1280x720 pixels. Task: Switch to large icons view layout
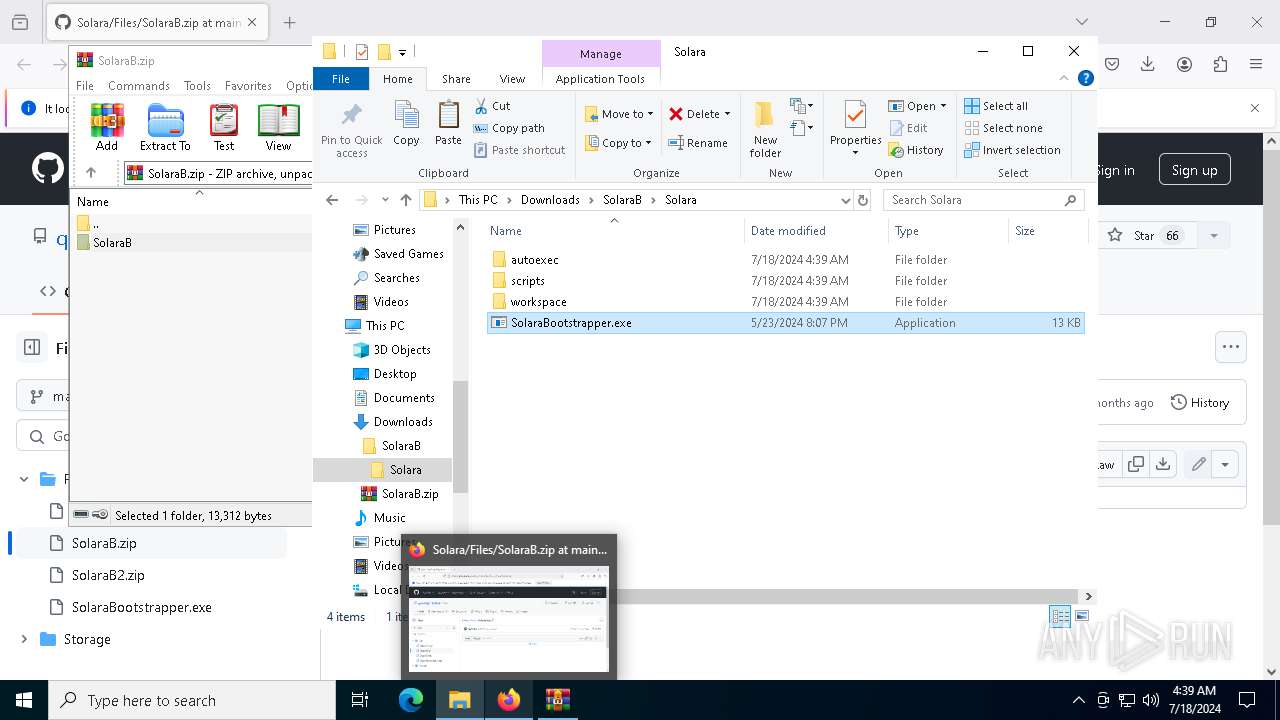pyautogui.click(x=1081, y=616)
